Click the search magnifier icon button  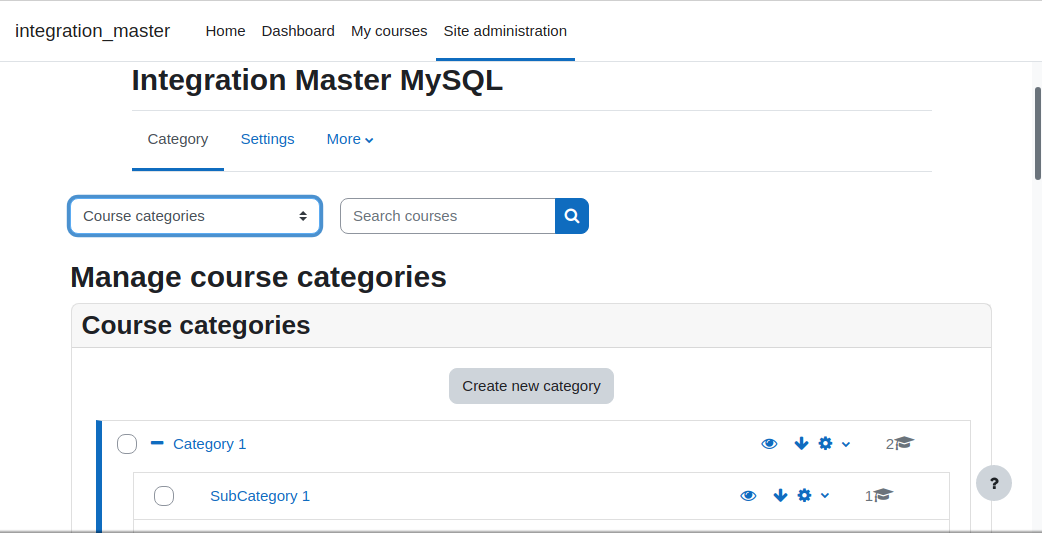(x=572, y=216)
